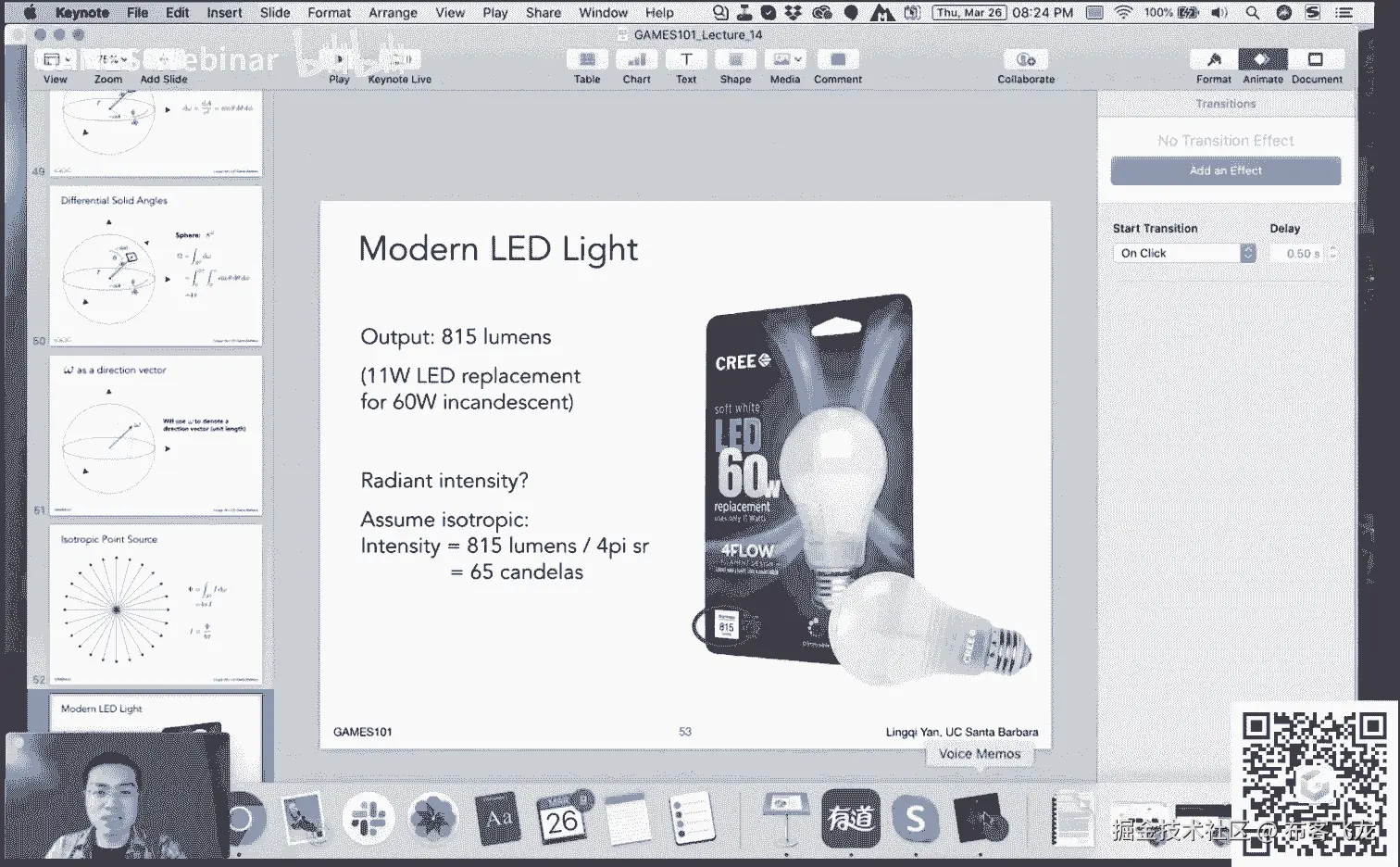Open the Help menu
This screenshot has width=1400, height=867.
659,12
